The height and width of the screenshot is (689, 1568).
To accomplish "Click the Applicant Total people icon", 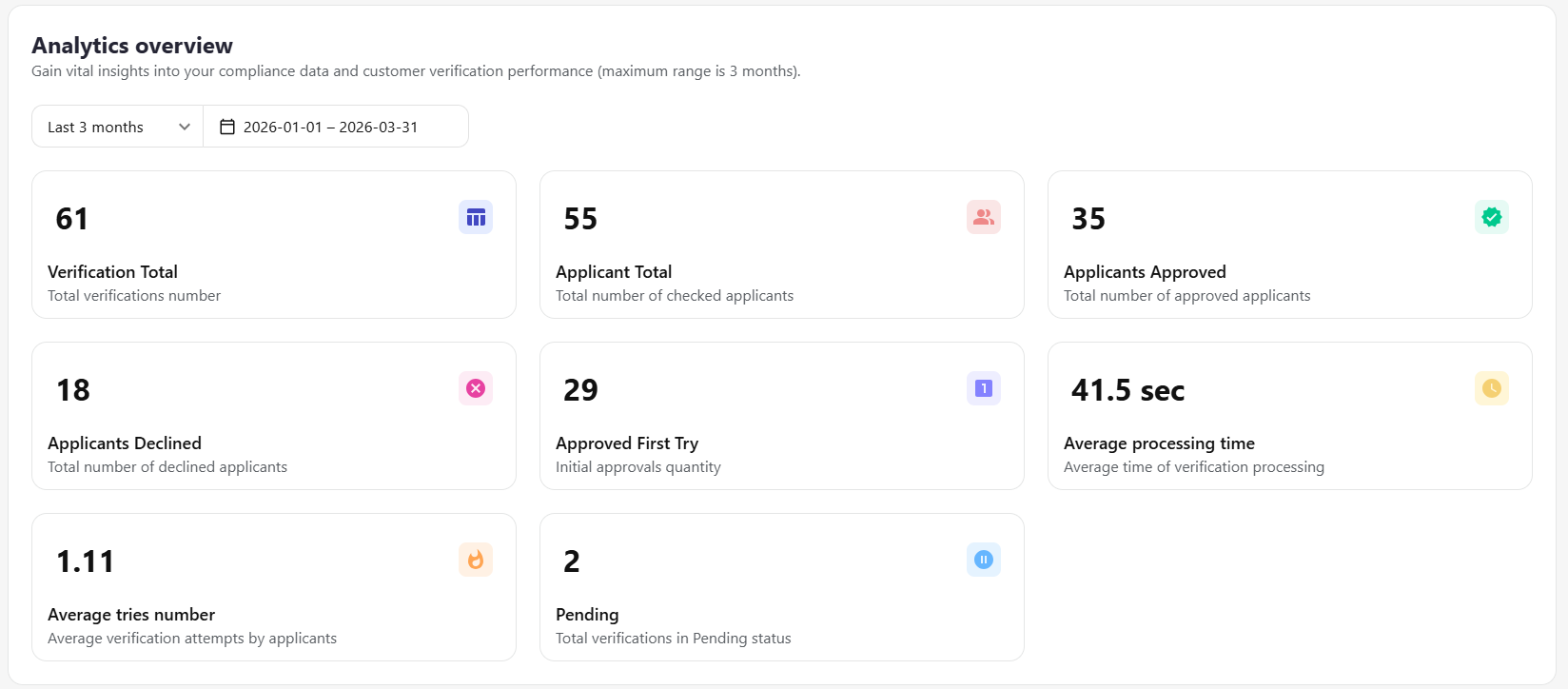I will pyautogui.click(x=984, y=217).
